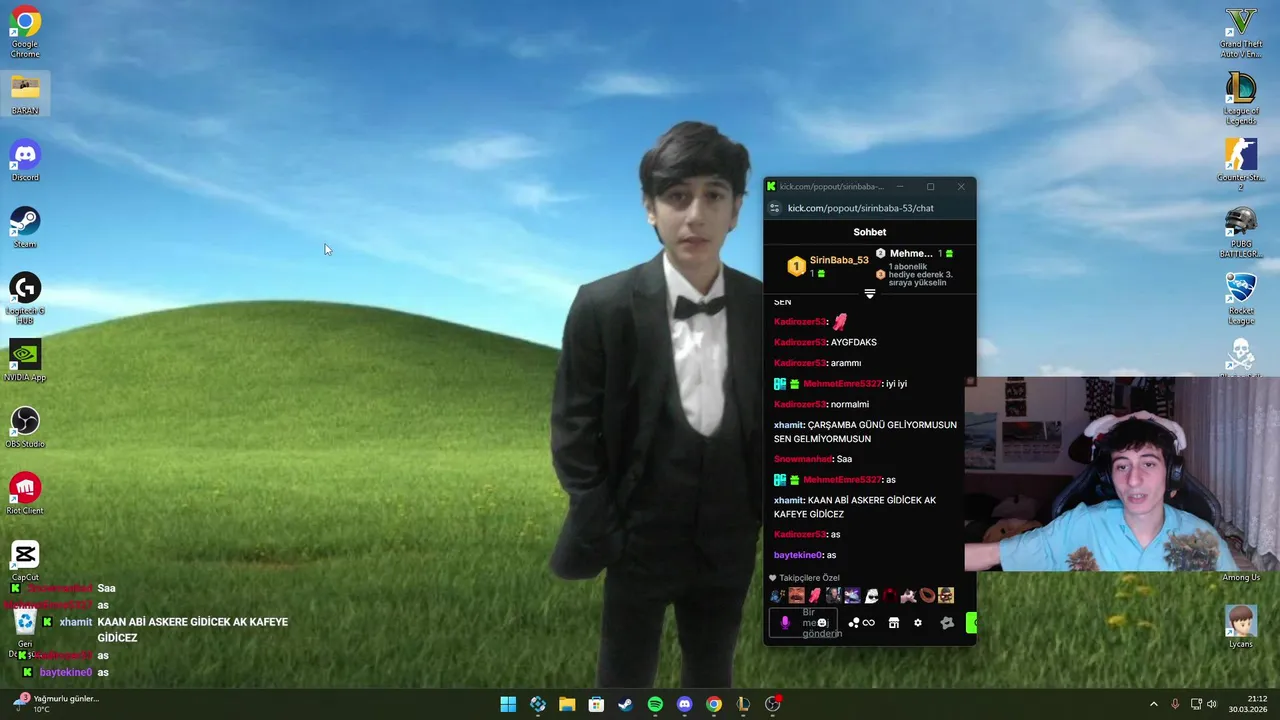Screen dimensions: 1280x720
Task: Open the weather widget in taskbar
Action: 56,704
